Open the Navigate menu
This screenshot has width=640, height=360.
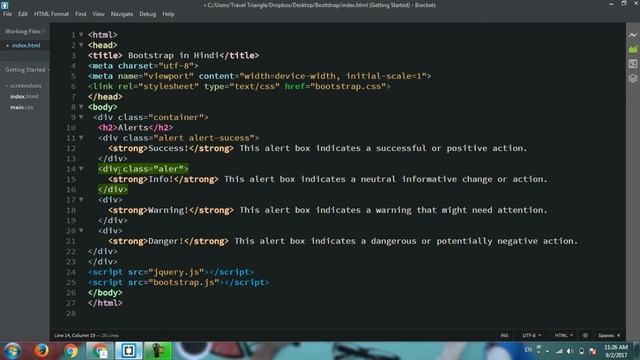[x=122, y=14]
